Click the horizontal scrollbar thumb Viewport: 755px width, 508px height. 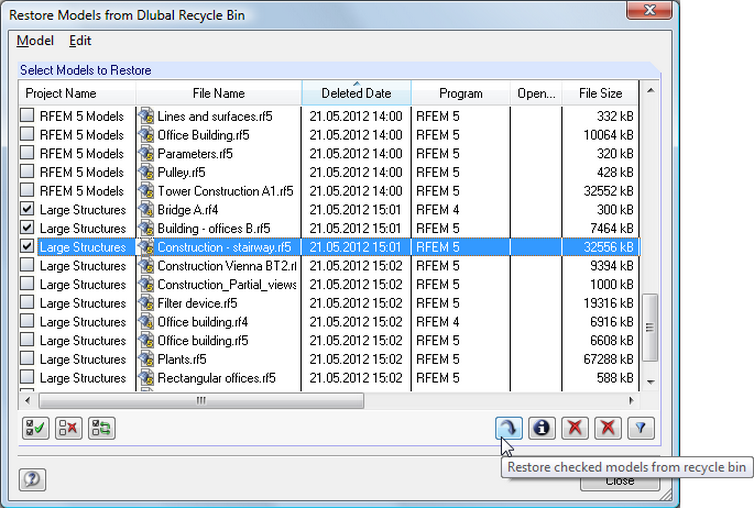coord(201,401)
